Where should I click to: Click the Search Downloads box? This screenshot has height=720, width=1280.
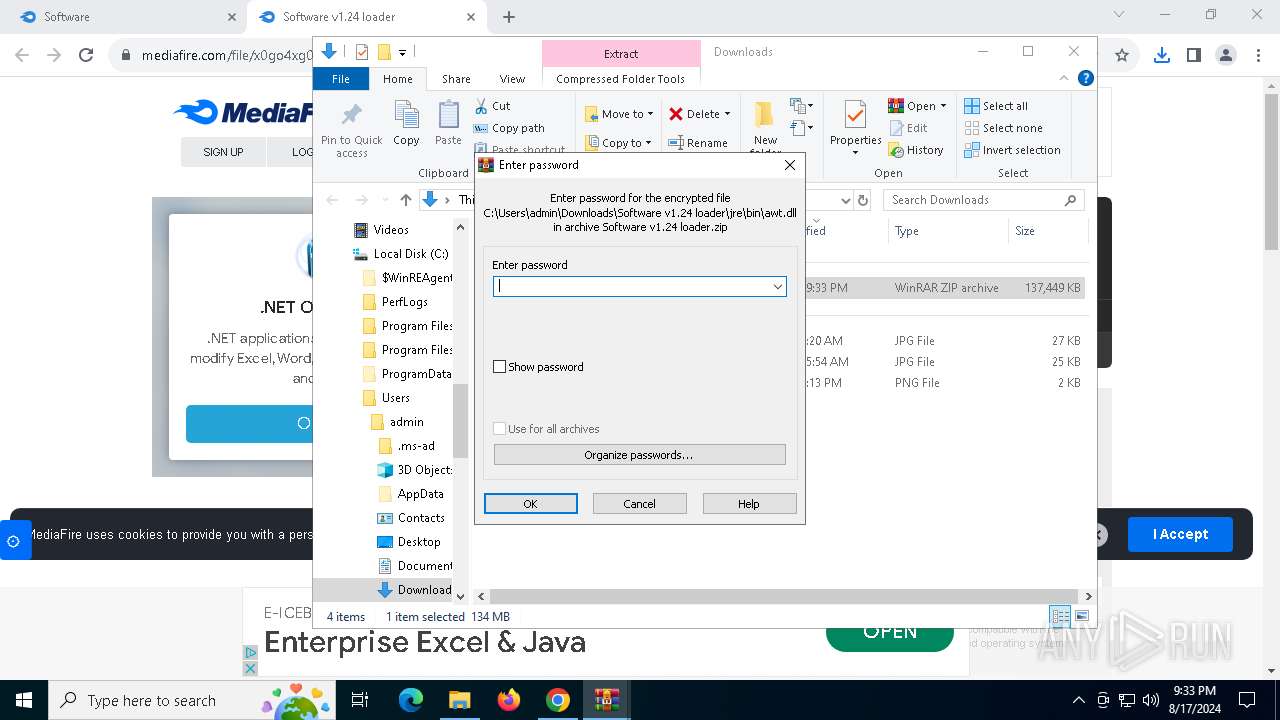(983, 200)
